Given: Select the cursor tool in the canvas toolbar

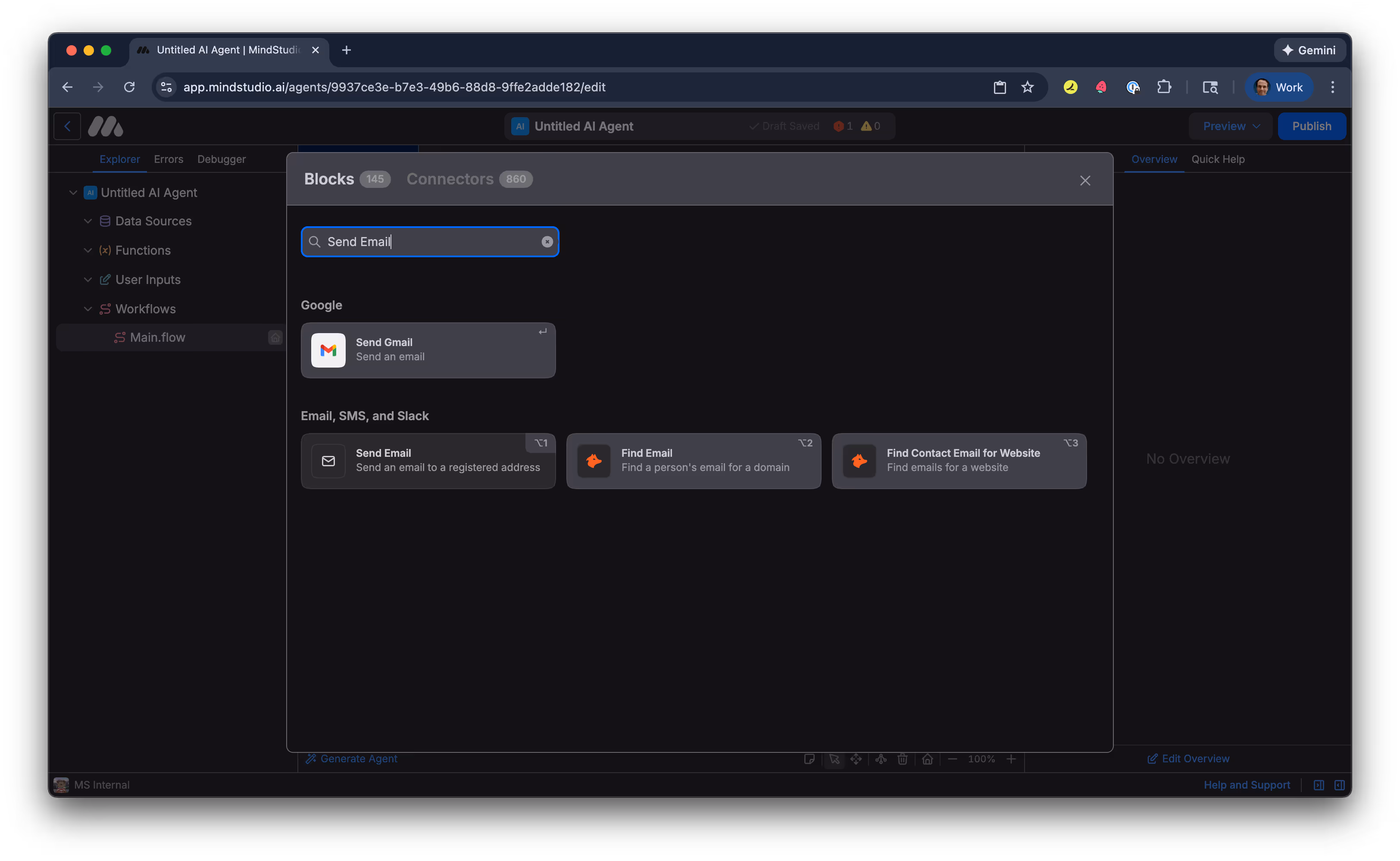Looking at the screenshot, I should [x=835, y=759].
